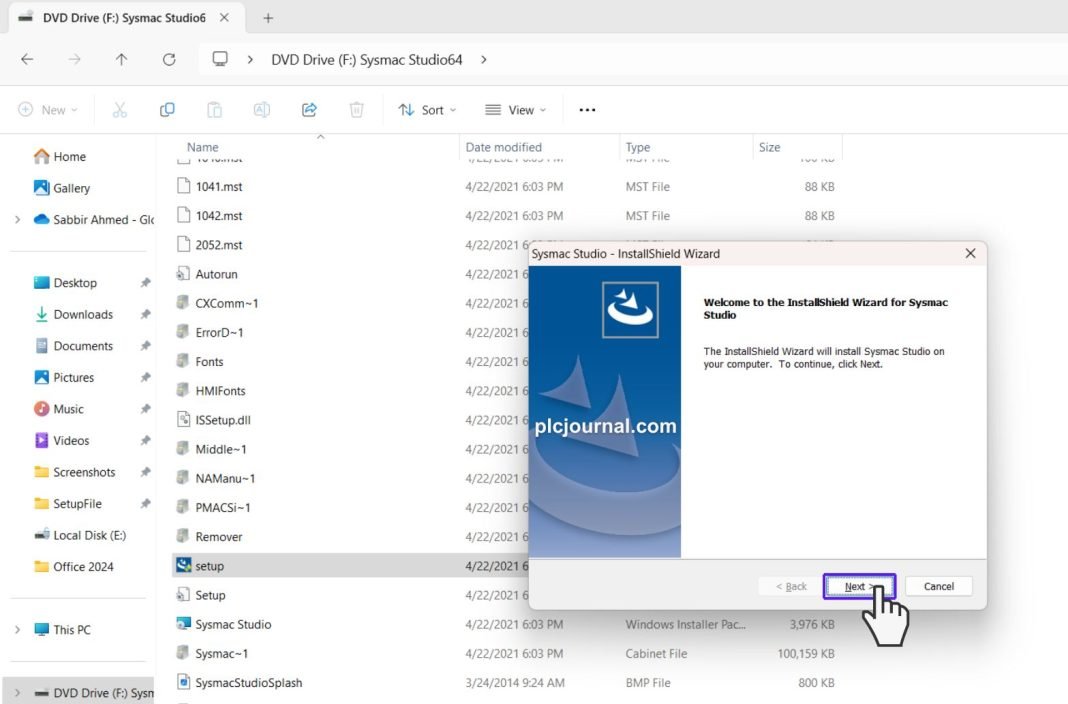Open the New menu

(46, 109)
